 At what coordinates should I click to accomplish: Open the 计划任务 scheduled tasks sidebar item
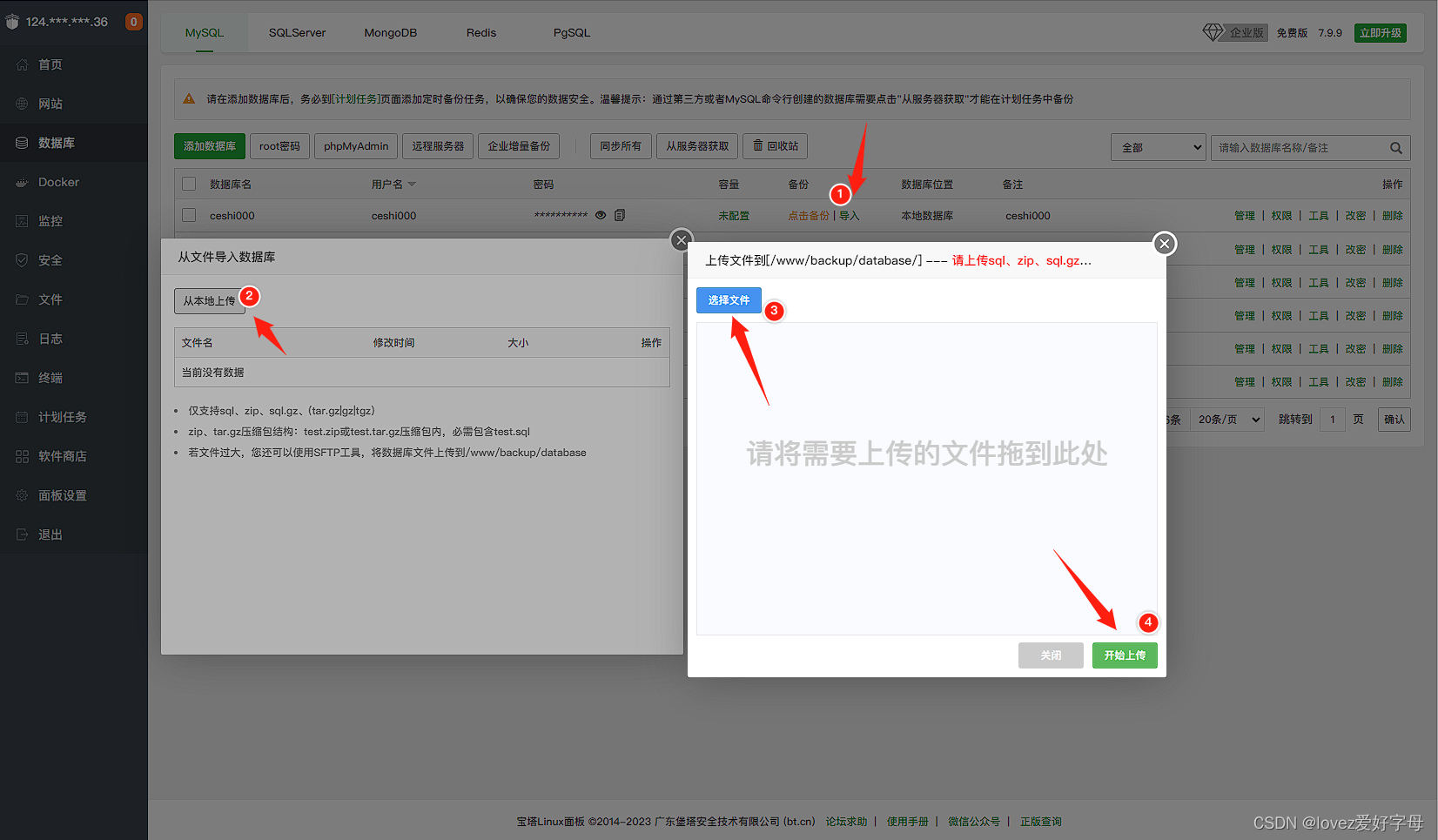74,417
